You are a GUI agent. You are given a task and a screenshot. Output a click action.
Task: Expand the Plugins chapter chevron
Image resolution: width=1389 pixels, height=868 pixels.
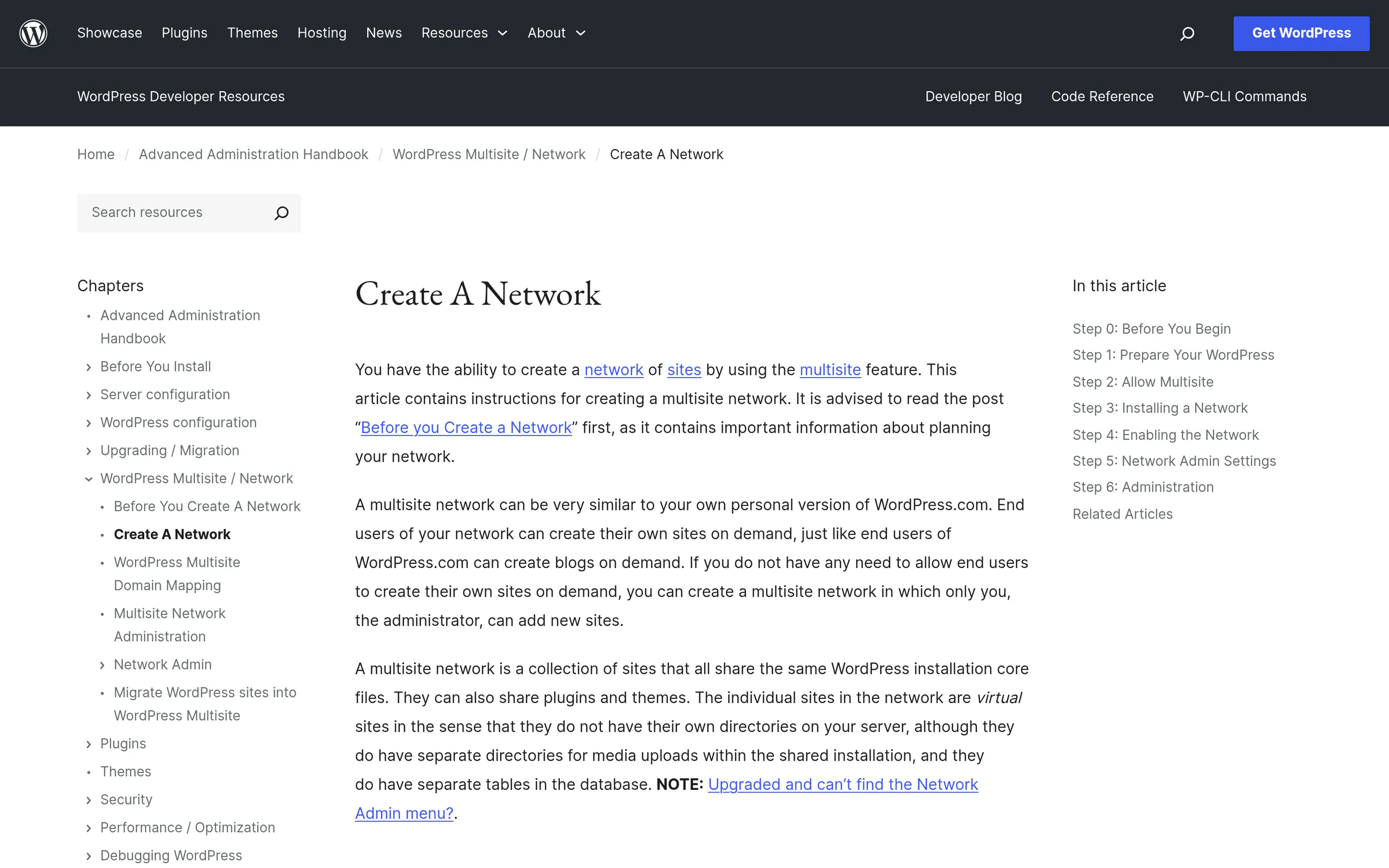point(88,744)
